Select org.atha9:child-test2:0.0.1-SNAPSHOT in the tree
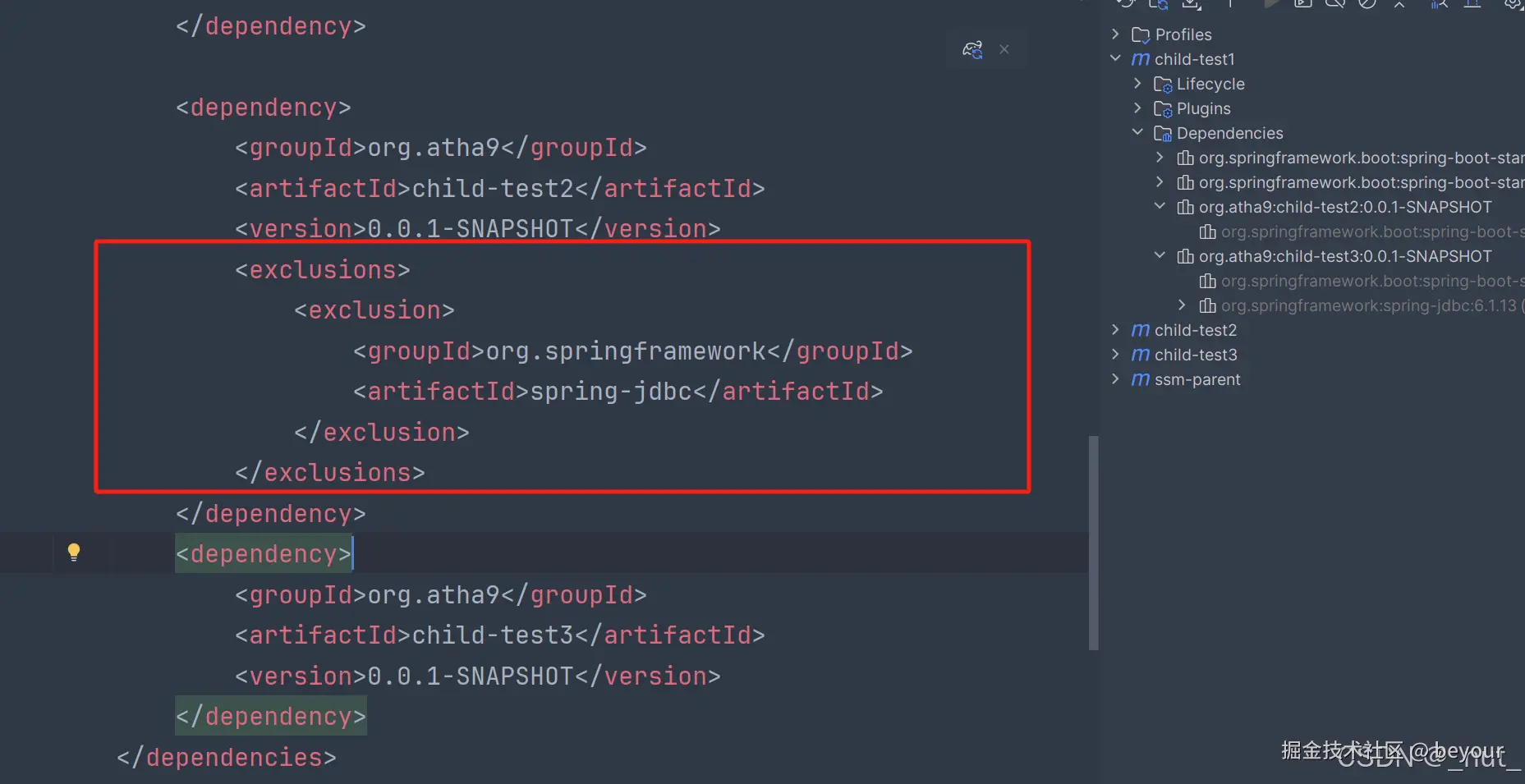This screenshot has height=784, width=1525. click(x=1345, y=207)
